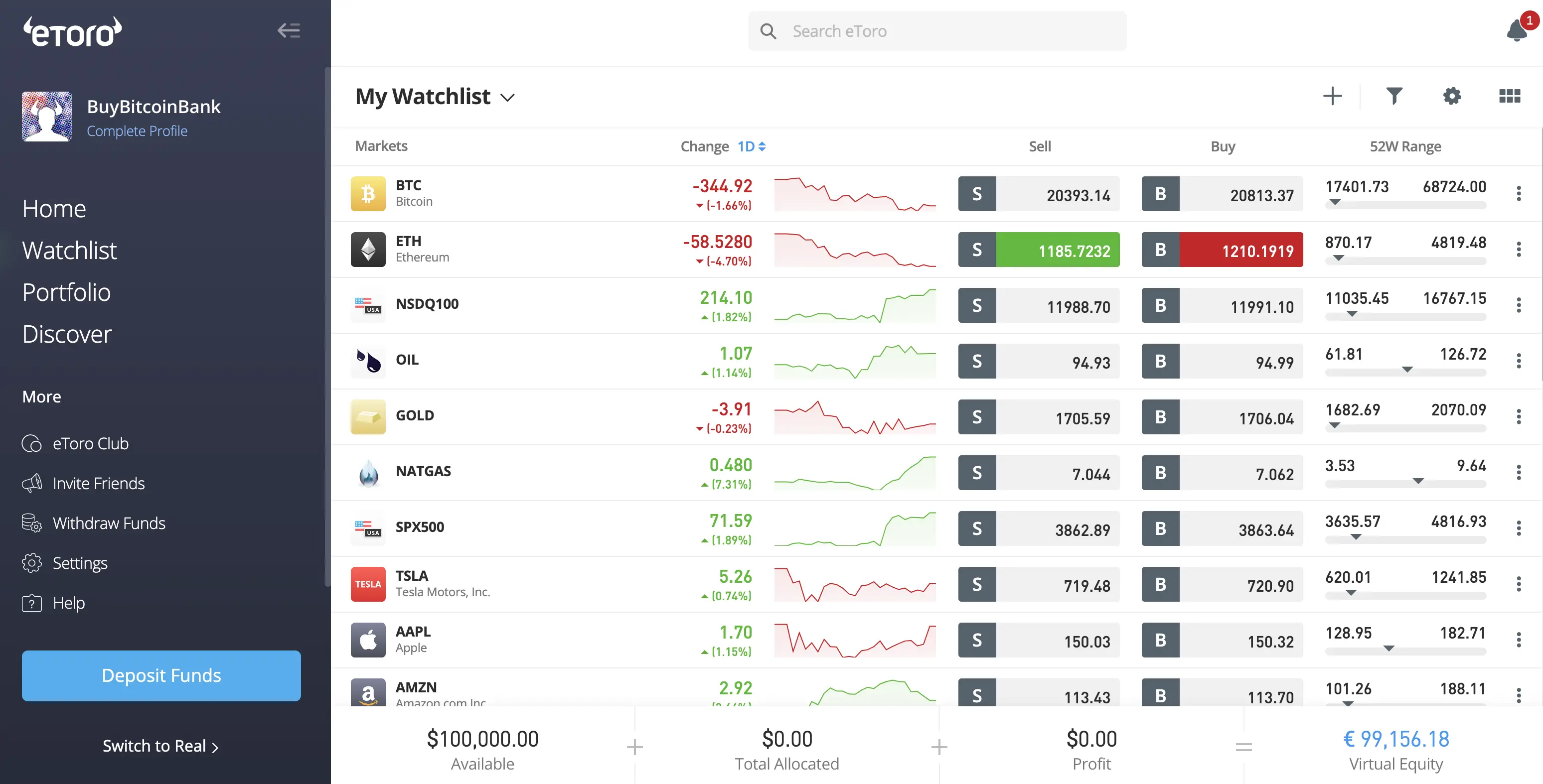Click the SPX500 flag icon
The width and height of the screenshot is (1543, 784).
click(368, 527)
